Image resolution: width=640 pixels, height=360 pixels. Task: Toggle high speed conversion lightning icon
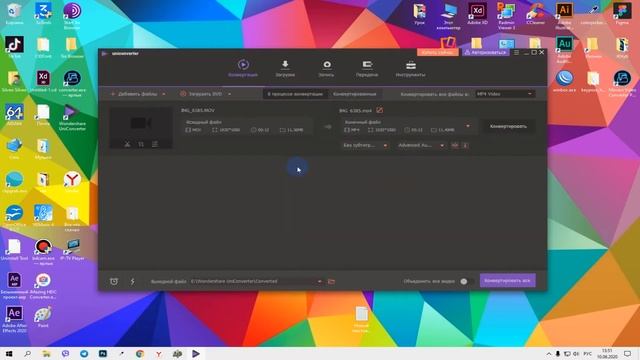[132, 281]
